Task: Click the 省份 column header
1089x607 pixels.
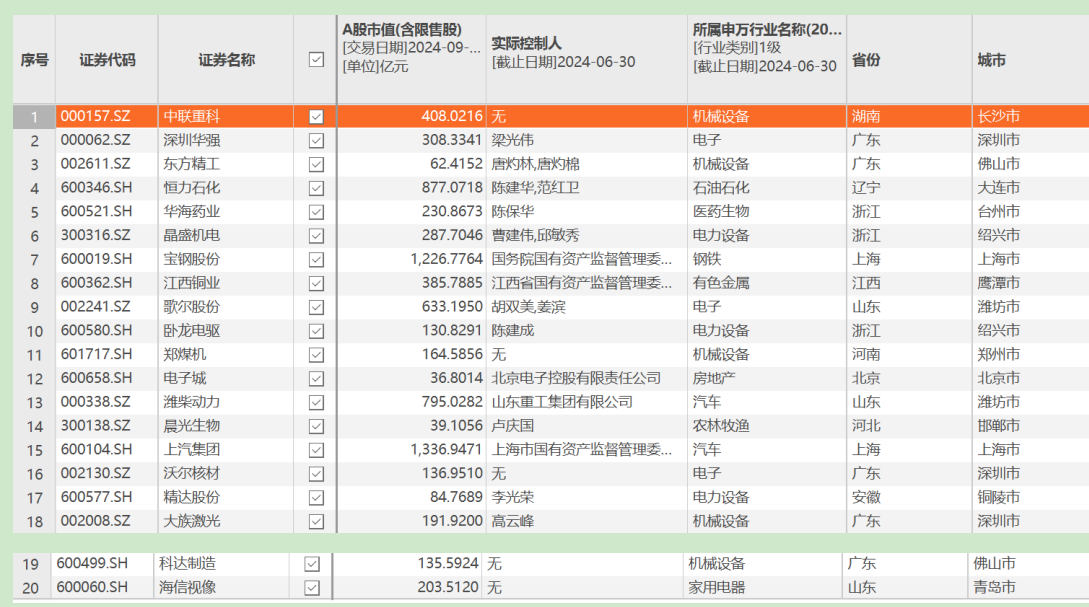Action: [909, 60]
